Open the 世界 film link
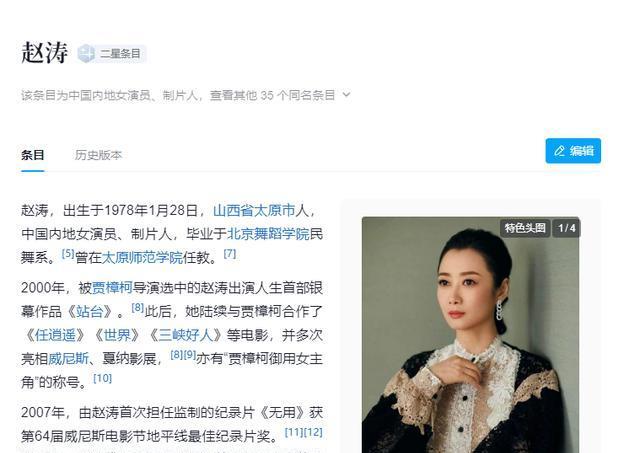Viewport: 640px width, 453px height. (x=117, y=335)
